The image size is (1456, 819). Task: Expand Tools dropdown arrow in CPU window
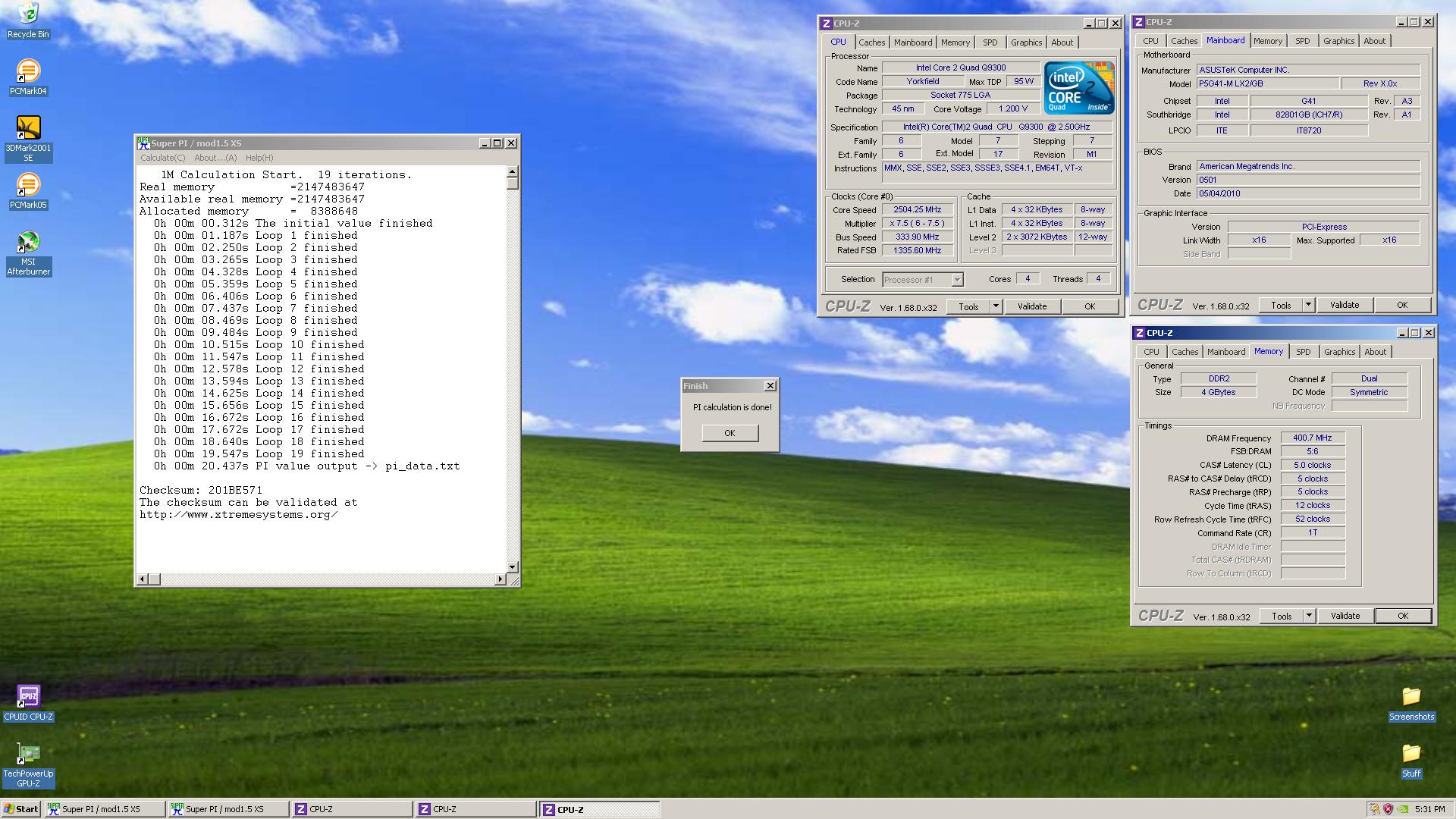click(996, 306)
